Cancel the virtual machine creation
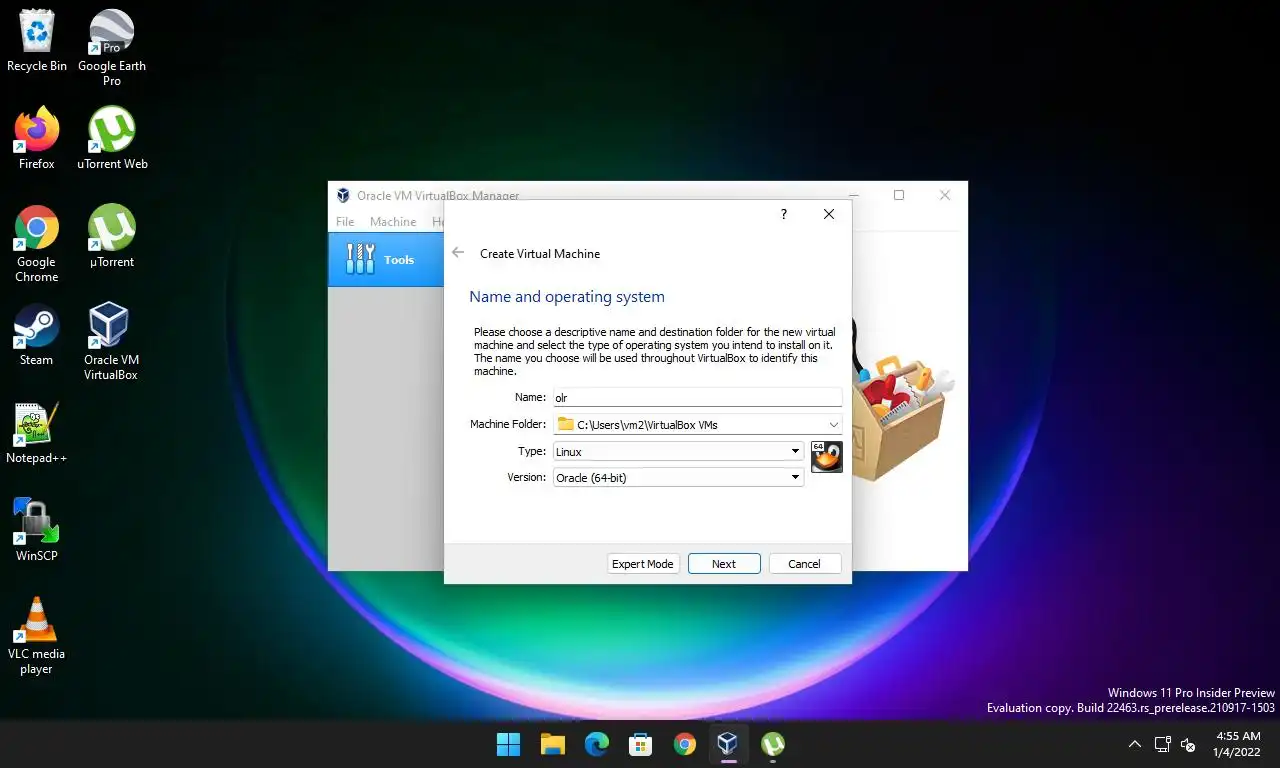Viewport: 1280px width, 768px height. [x=804, y=564]
